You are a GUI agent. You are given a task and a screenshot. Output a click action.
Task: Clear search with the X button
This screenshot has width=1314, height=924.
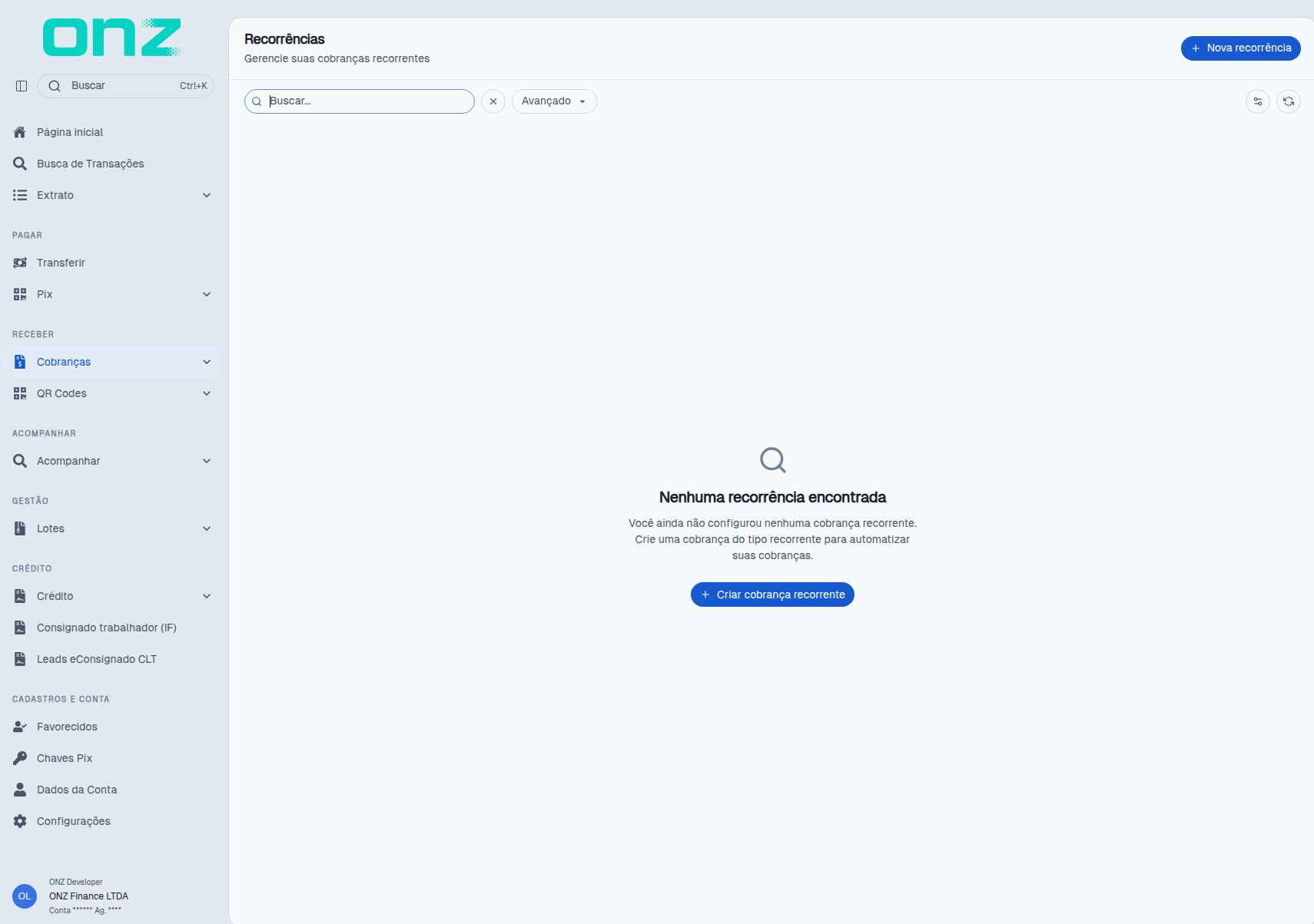(493, 101)
